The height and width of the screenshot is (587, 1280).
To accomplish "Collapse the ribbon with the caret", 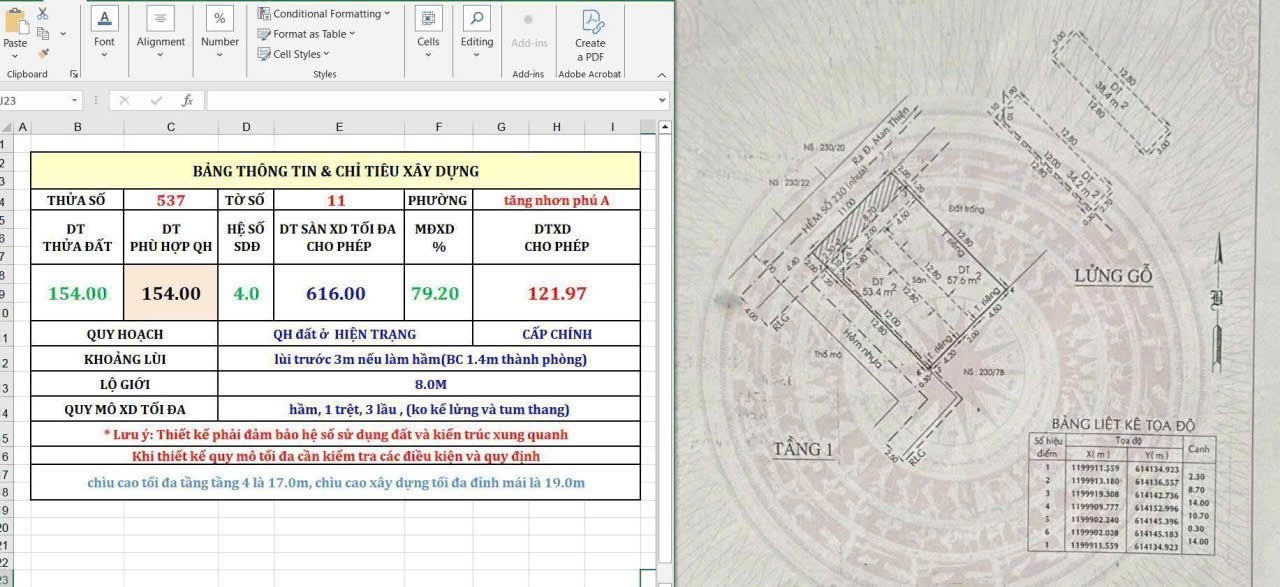I will coord(661,75).
